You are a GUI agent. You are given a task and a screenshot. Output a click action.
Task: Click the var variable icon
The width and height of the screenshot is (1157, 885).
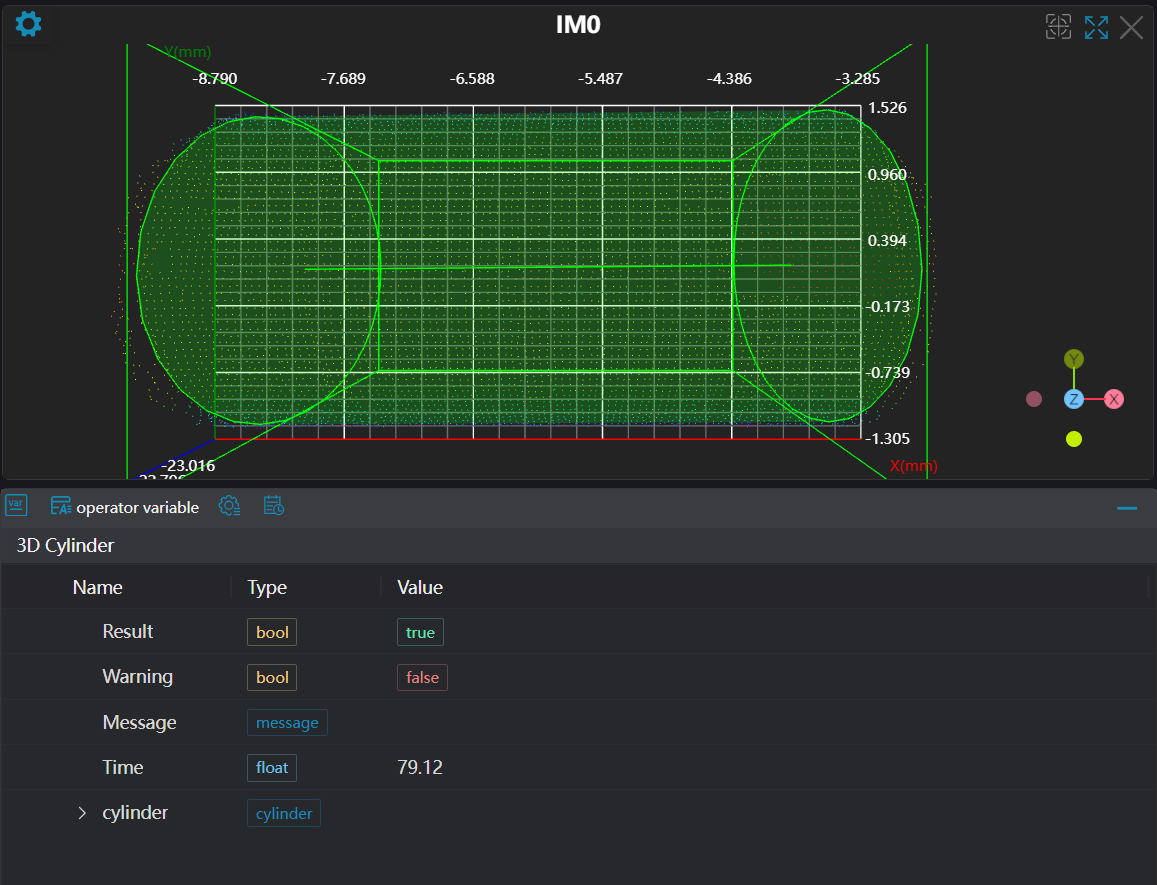tap(16, 505)
